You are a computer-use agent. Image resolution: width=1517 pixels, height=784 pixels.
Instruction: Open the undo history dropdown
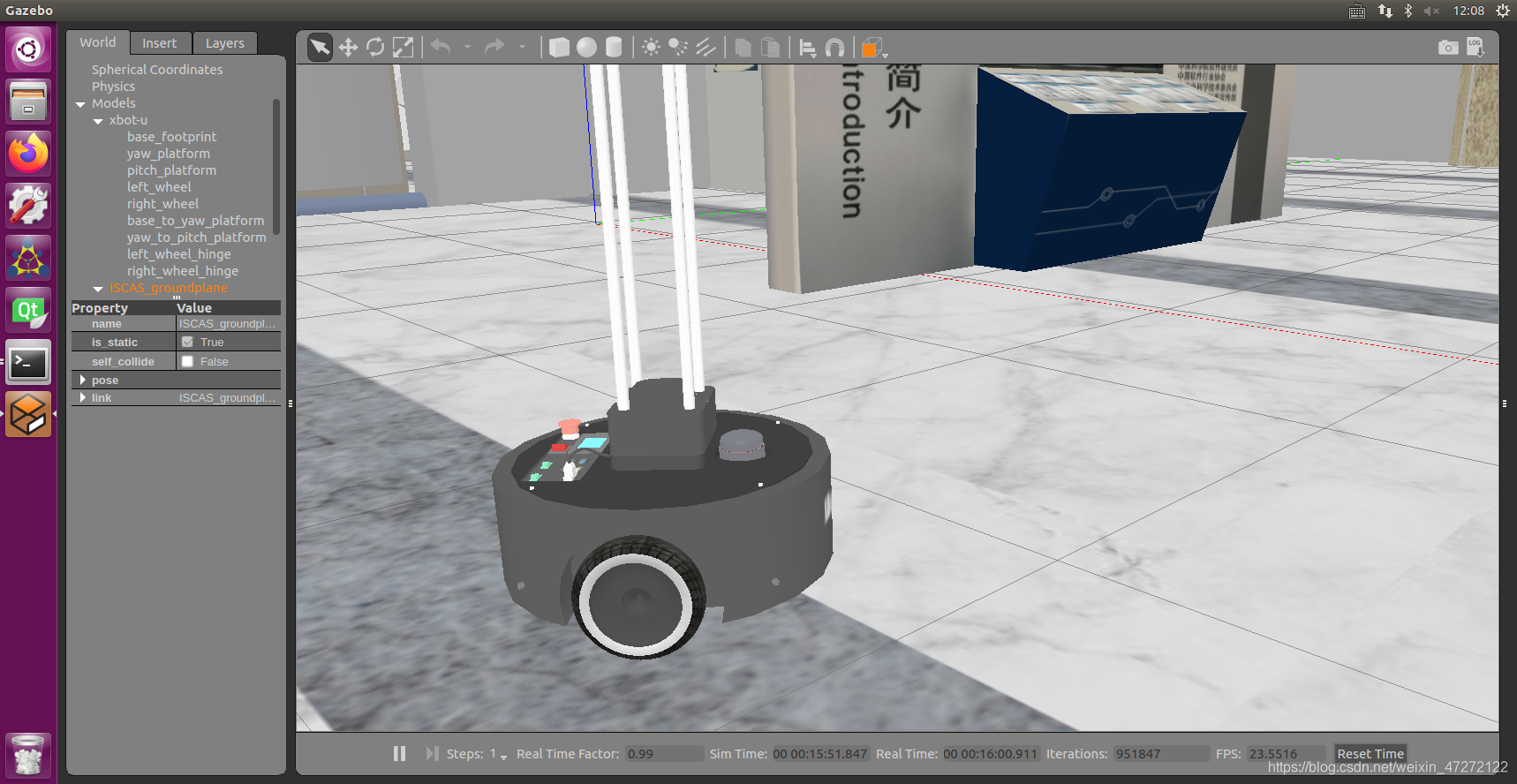click(467, 47)
